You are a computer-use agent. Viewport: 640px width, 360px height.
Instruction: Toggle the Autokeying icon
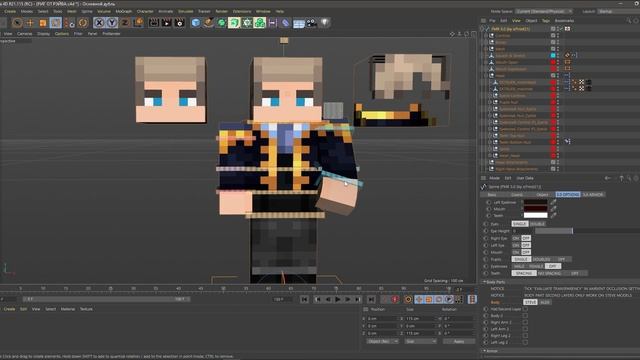point(395,300)
